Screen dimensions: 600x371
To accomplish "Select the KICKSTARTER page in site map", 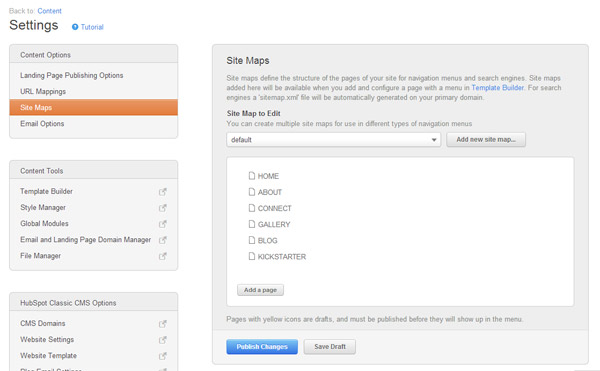I will point(282,256).
